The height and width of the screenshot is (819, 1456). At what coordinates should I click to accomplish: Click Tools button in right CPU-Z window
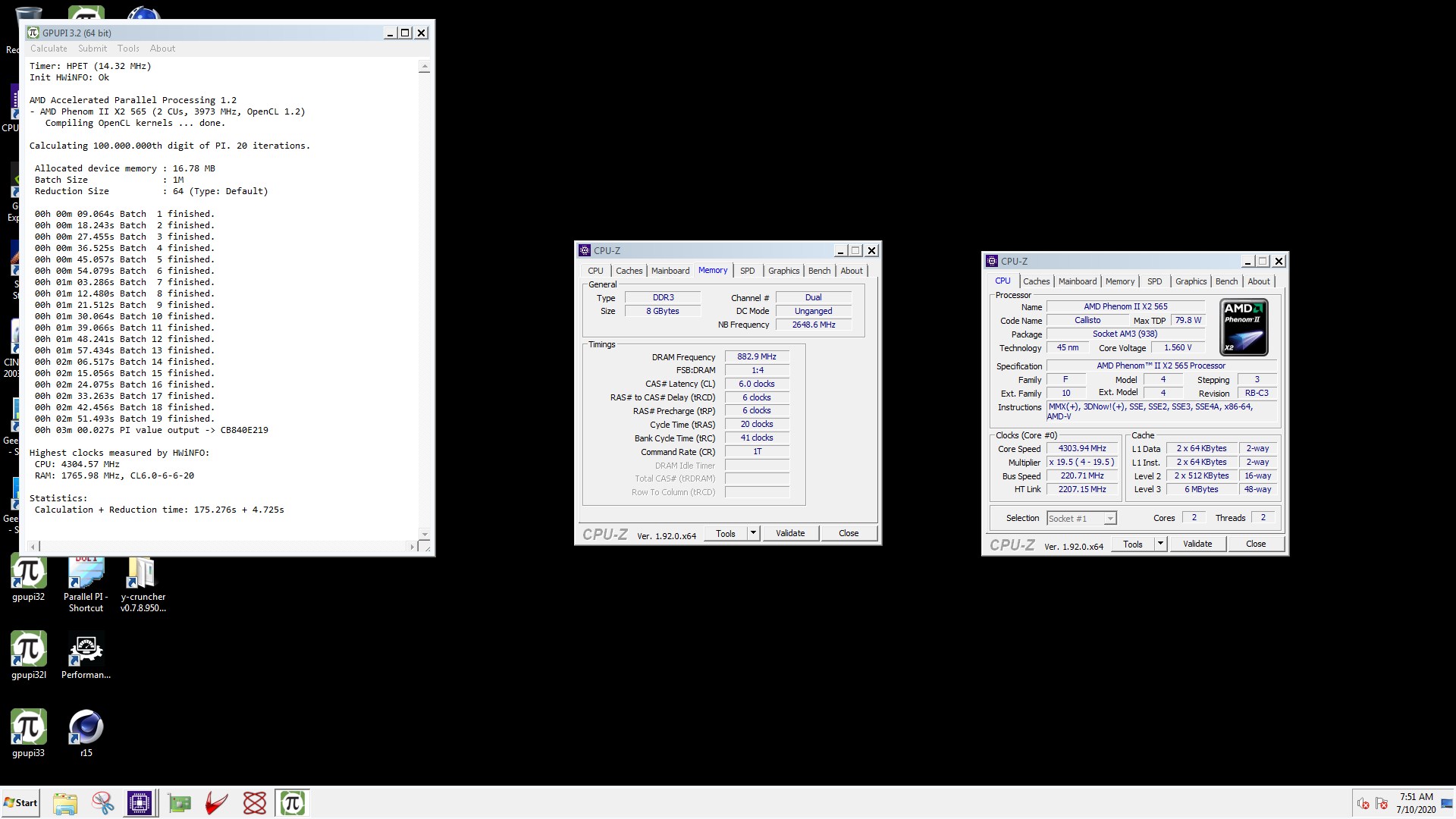tap(1133, 544)
